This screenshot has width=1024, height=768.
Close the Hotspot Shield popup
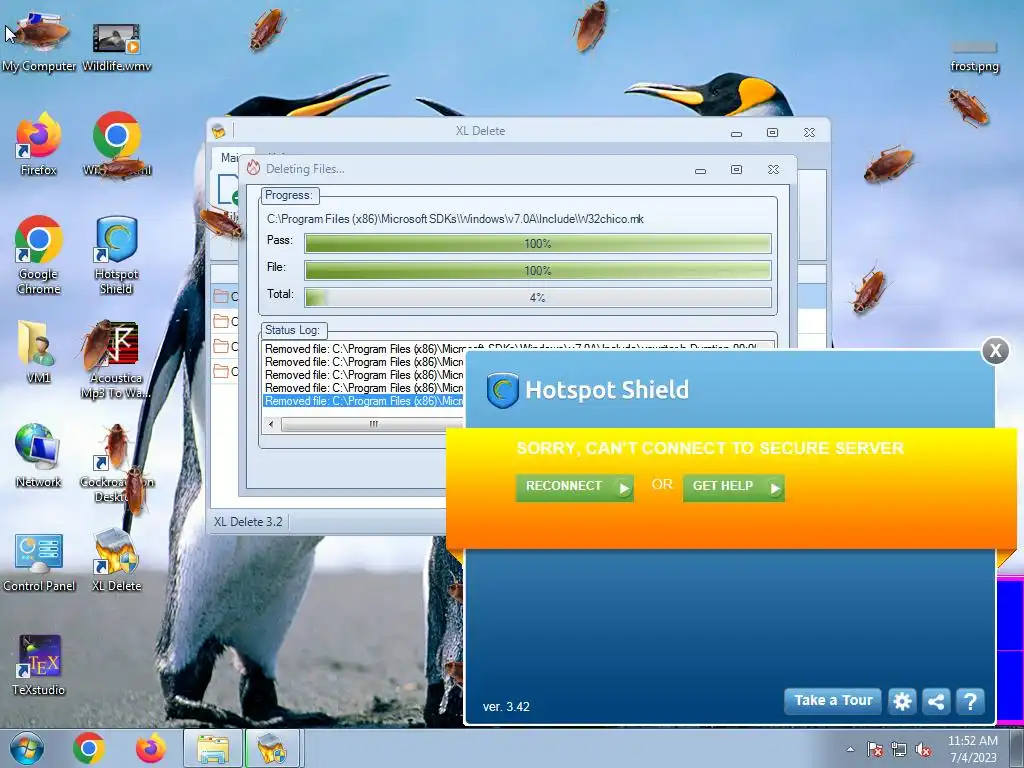(x=995, y=351)
